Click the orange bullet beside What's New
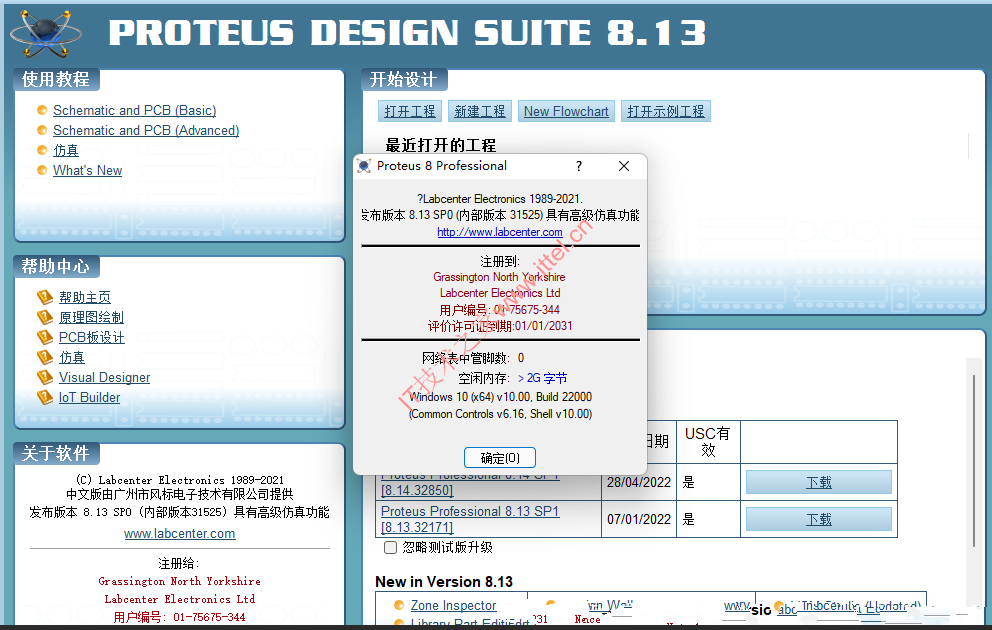The height and width of the screenshot is (630, 992). coord(42,170)
